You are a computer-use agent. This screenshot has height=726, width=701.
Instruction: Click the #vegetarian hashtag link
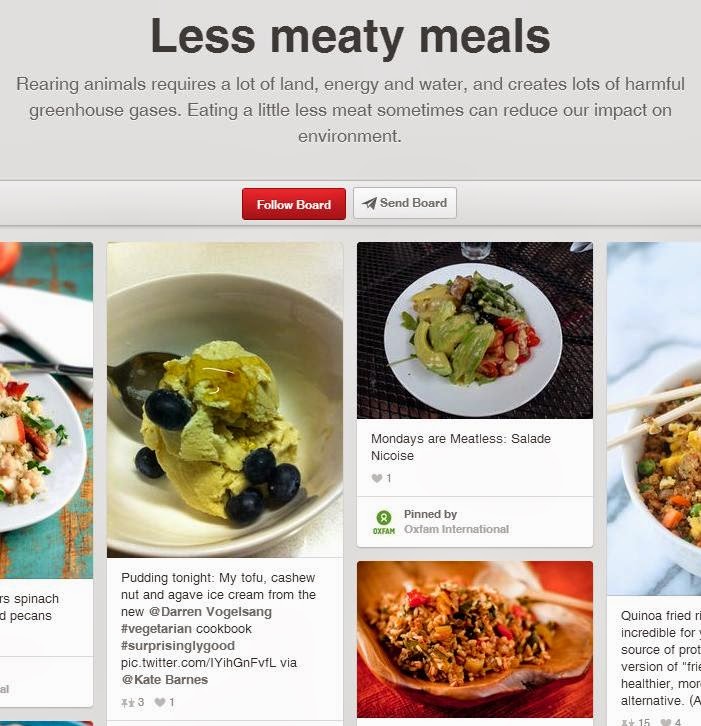pos(156,629)
